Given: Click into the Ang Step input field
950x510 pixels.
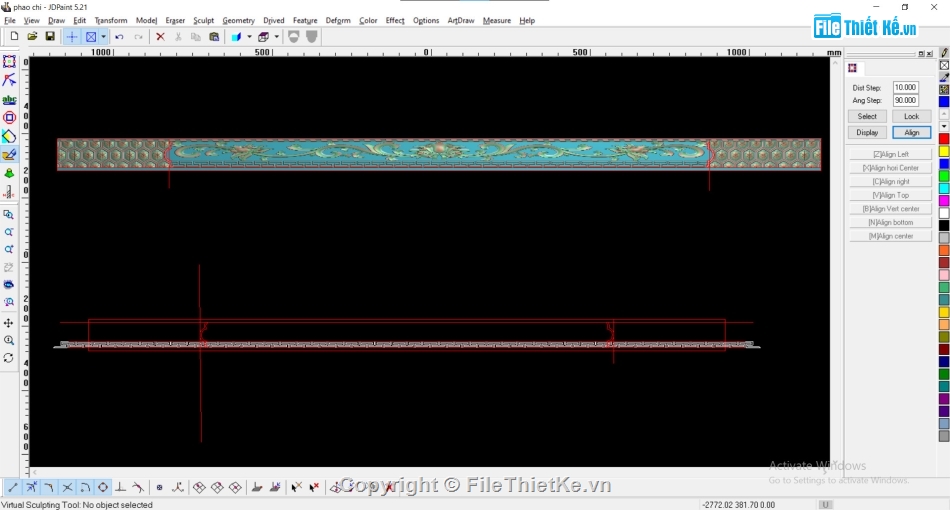Looking at the screenshot, I should [x=906, y=100].
